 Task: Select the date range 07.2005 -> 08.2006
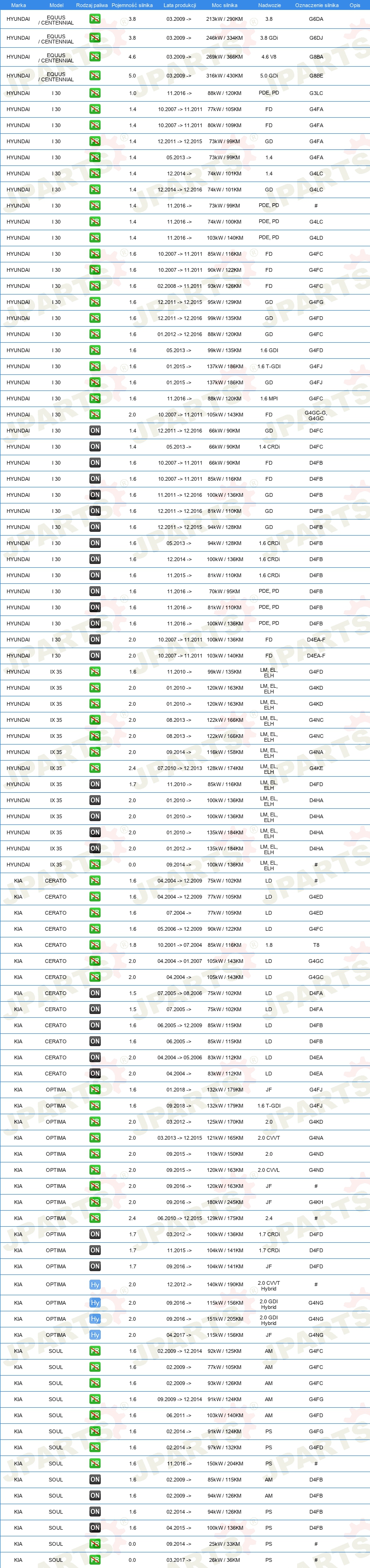coord(180,993)
